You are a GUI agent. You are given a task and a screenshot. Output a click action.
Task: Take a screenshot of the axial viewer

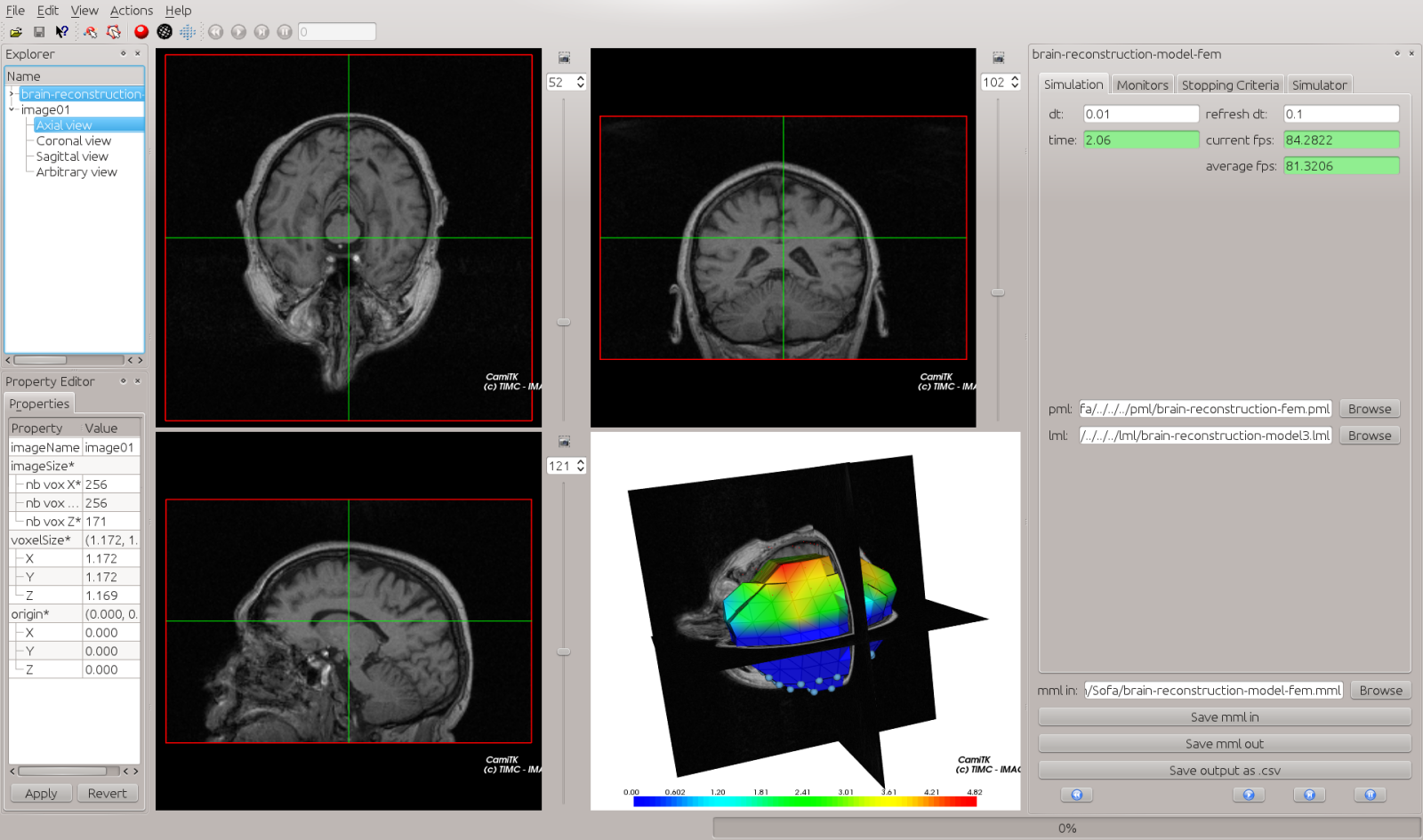[x=564, y=58]
